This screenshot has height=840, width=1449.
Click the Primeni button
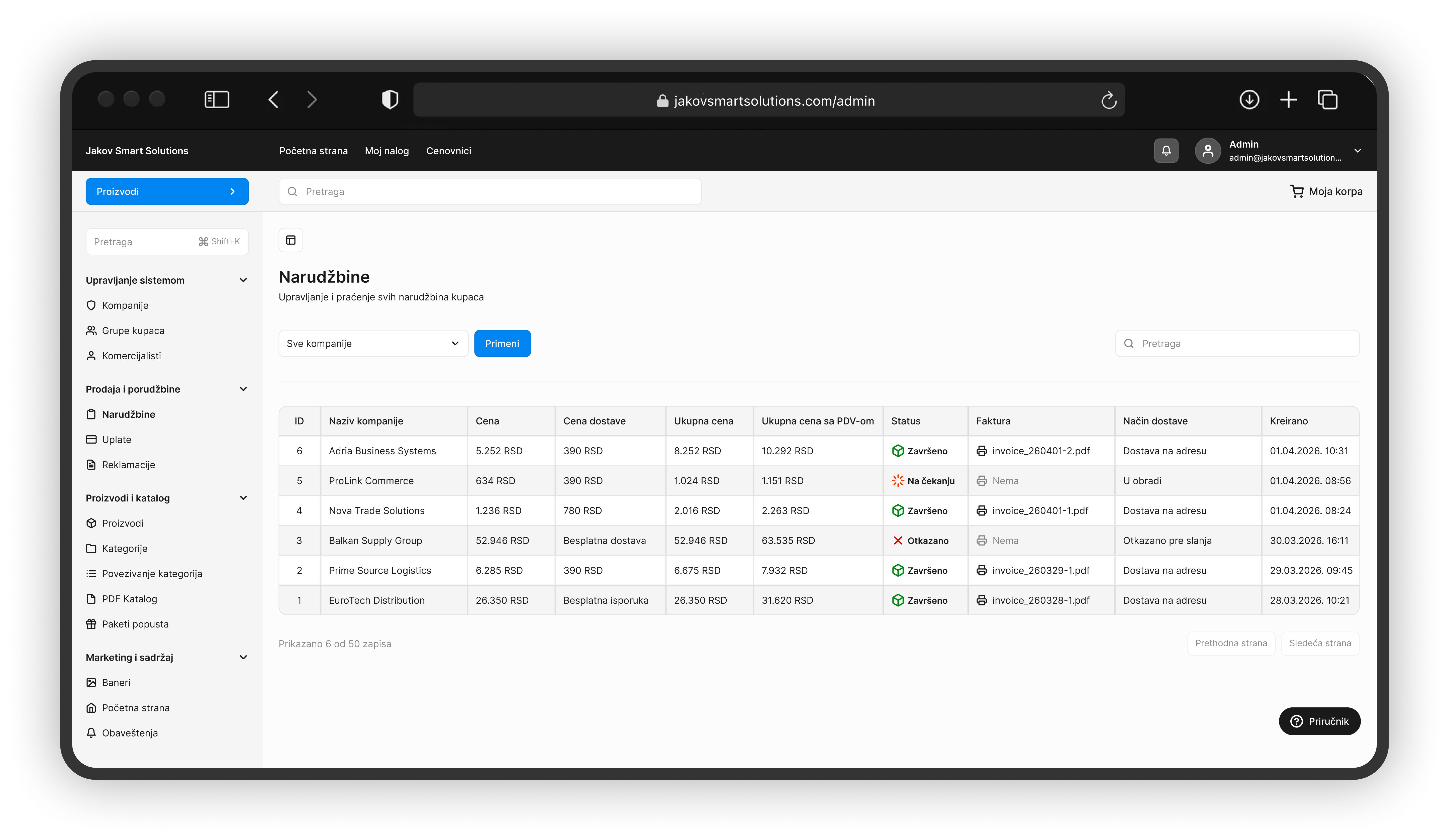pyautogui.click(x=502, y=343)
